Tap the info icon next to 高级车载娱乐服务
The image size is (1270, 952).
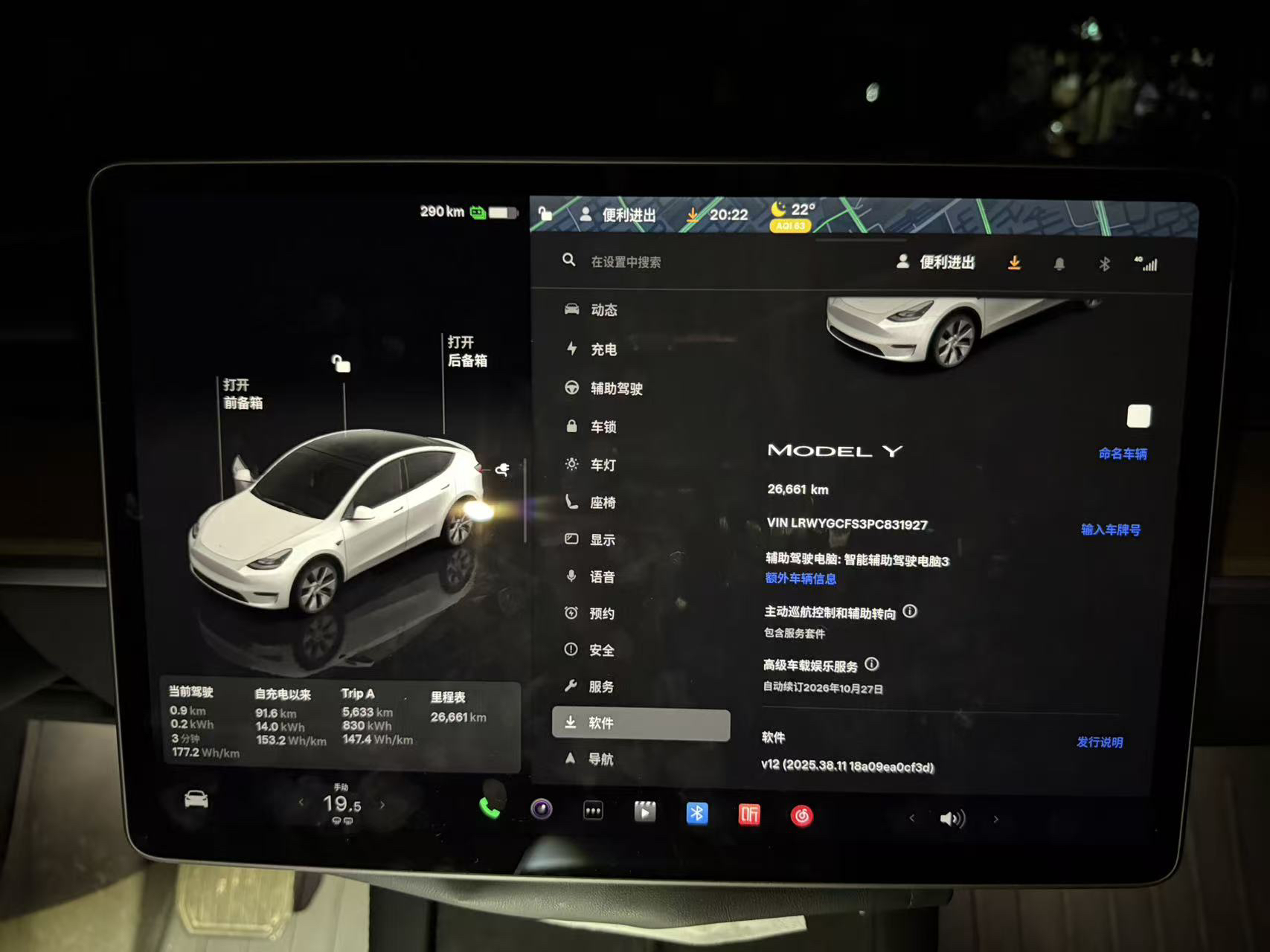872,664
